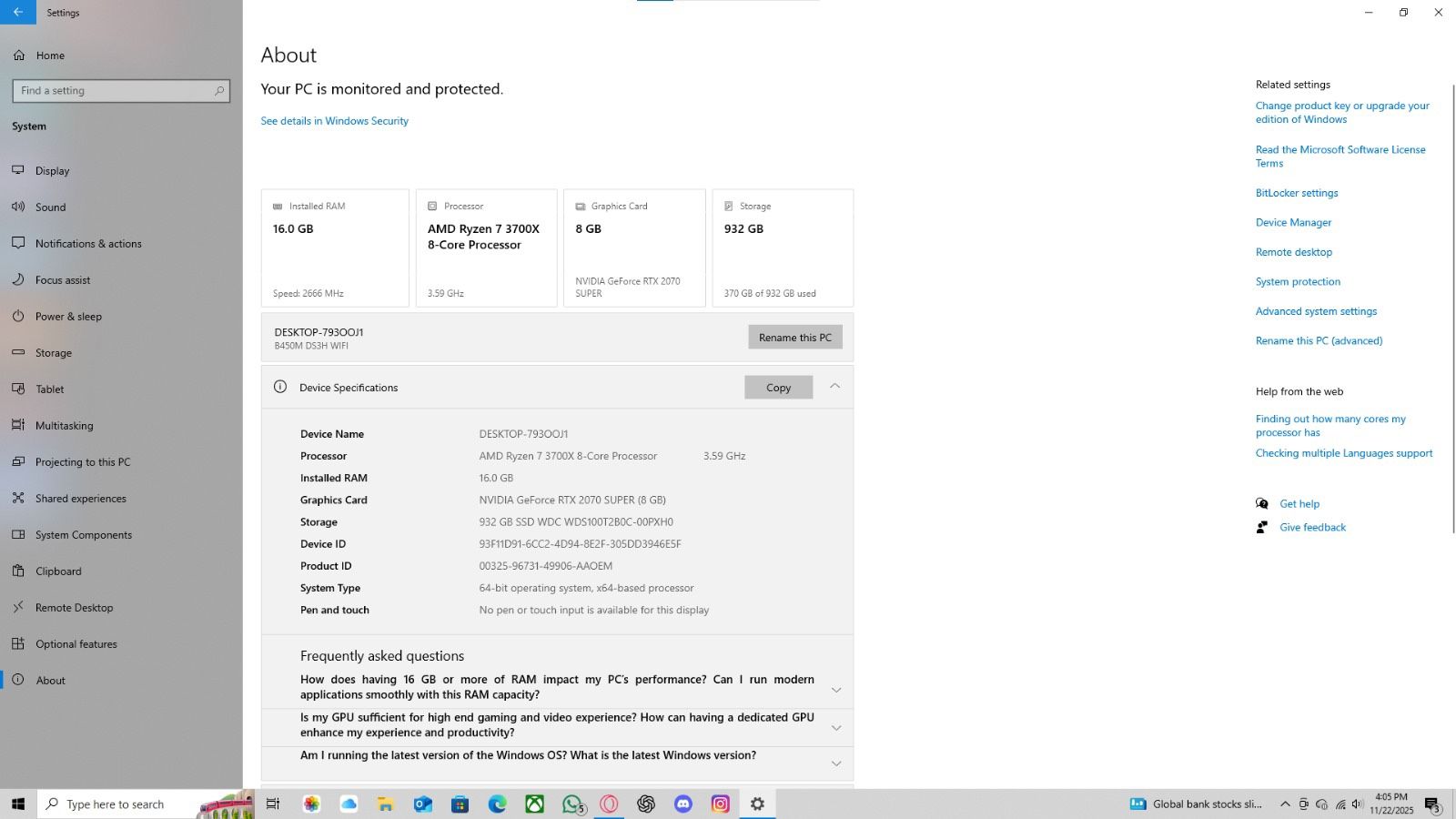Expand the latest Windows version FAQ
This screenshot has width=1456, height=819.
click(x=835, y=763)
